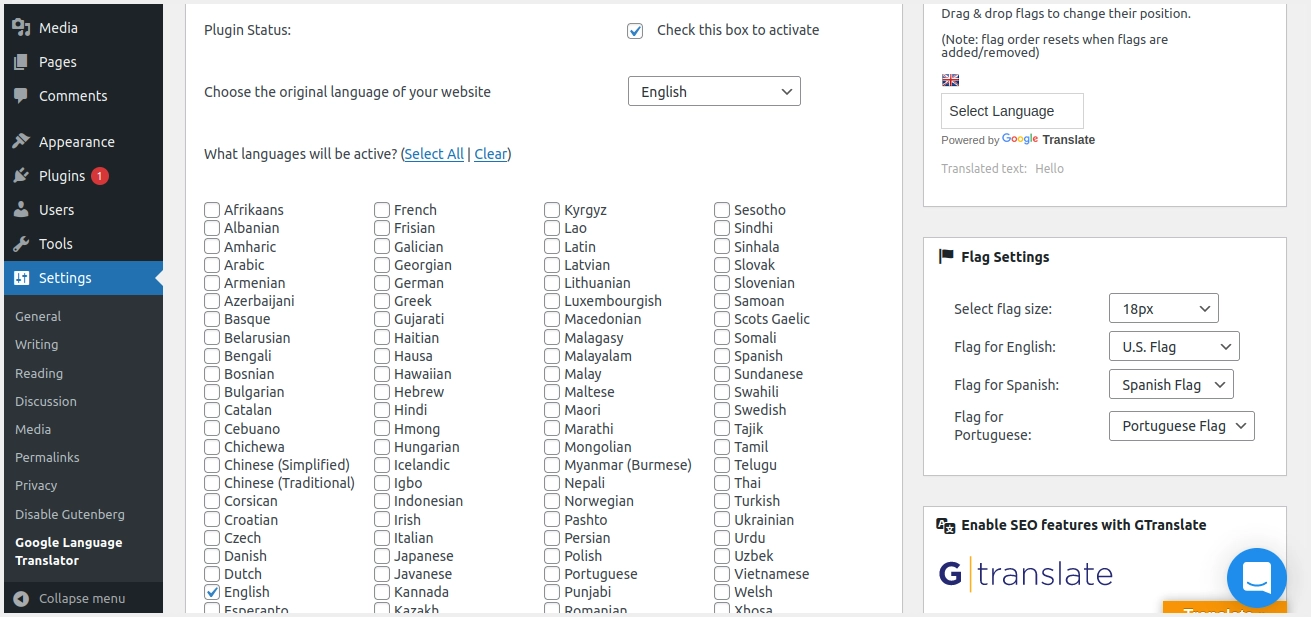Open the Select flag size dropdown

[1163, 309]
